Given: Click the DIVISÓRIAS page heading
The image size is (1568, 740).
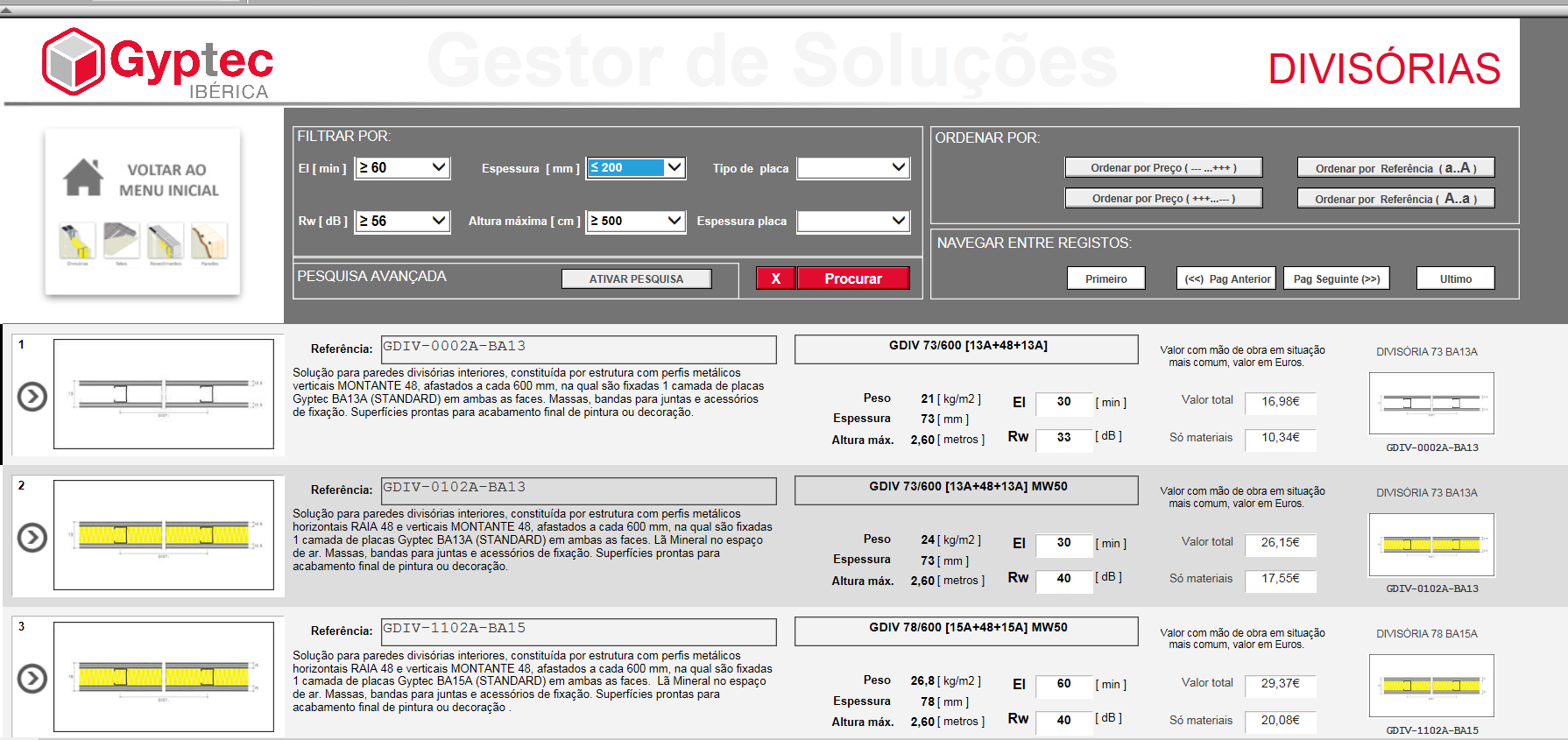Looking at the screenshot, I should [x=1384, y=69].
